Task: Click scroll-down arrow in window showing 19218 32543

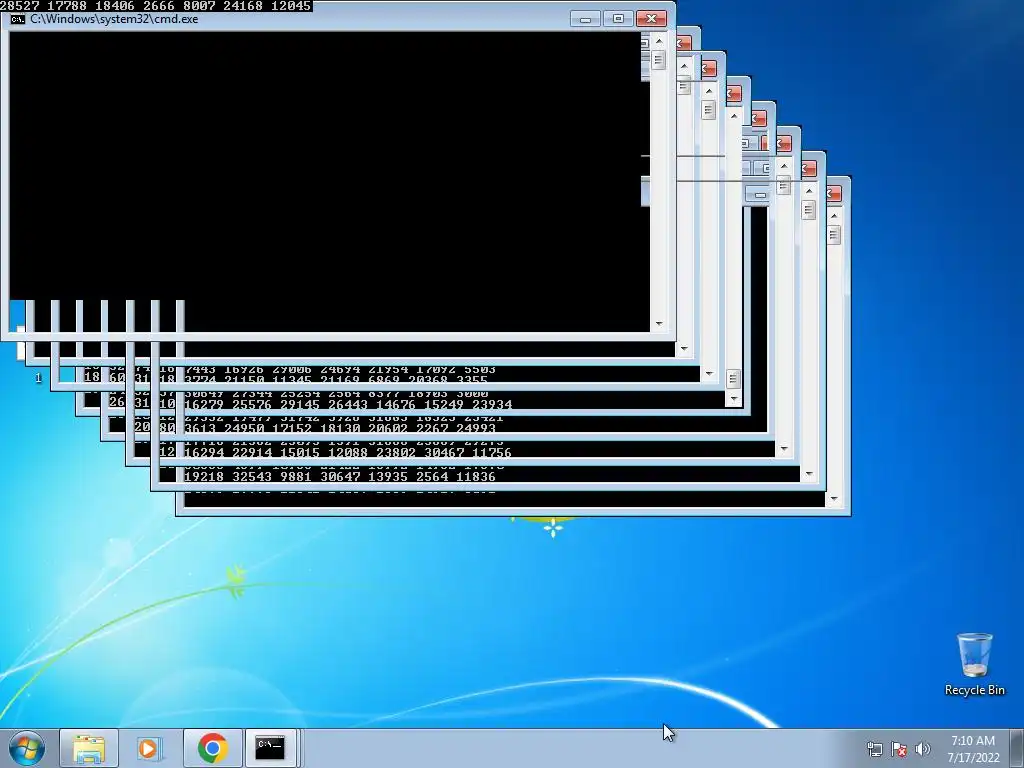Action: tap(809, 474)
